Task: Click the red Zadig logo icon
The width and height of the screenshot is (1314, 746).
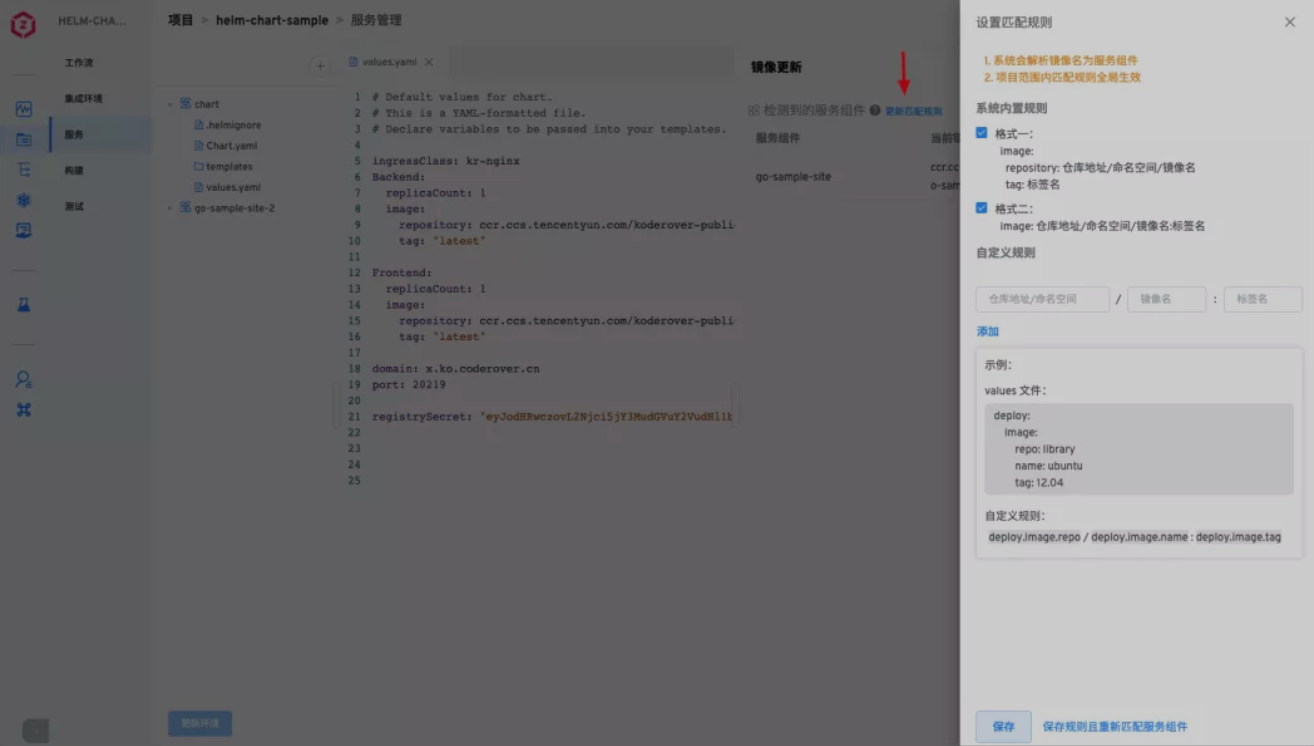Action: (23, 24)
